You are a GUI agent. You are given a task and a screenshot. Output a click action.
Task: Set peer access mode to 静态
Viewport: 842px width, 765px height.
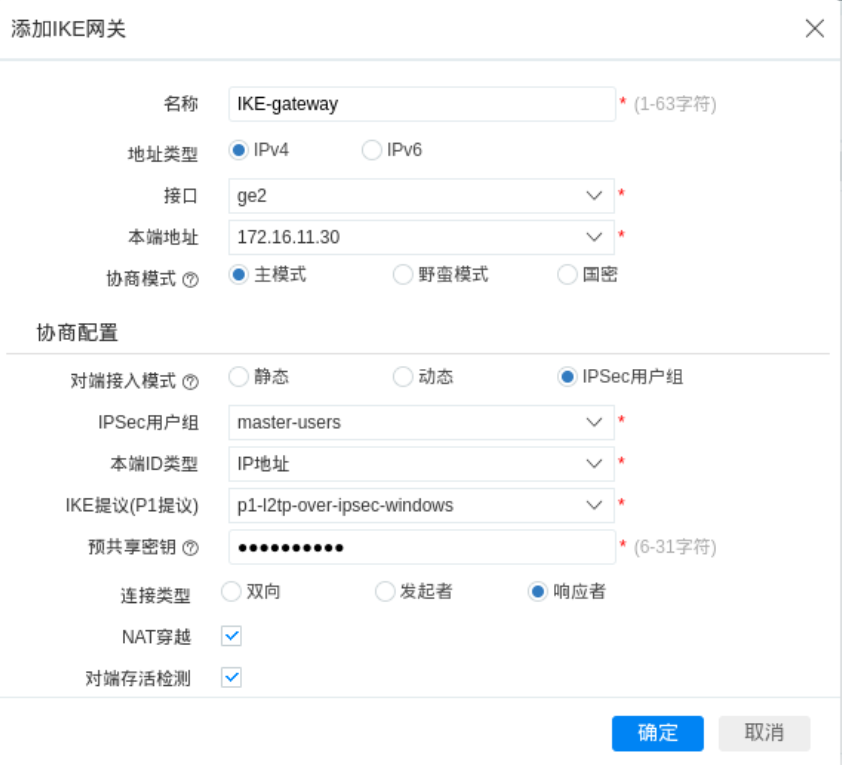tap(238, 377)
